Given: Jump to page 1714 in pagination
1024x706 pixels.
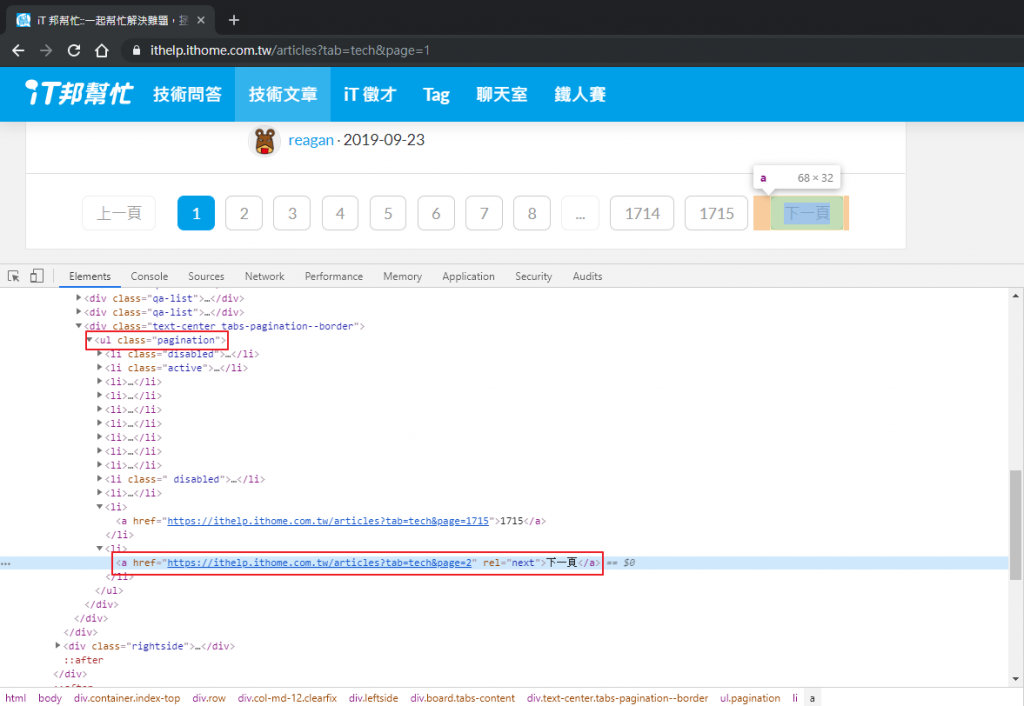Looking at the screenshot, I should (642, 213).
